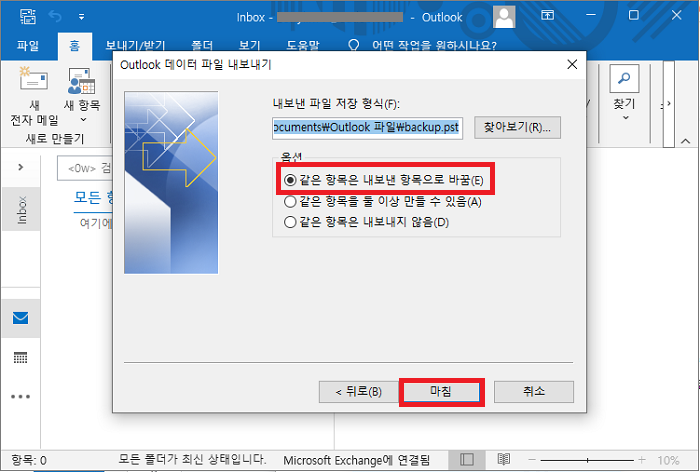Image resolution: width=700 pixels, height=472 pixels.
Task: Click the undo arrow in title bar
Action: [55, 17]
